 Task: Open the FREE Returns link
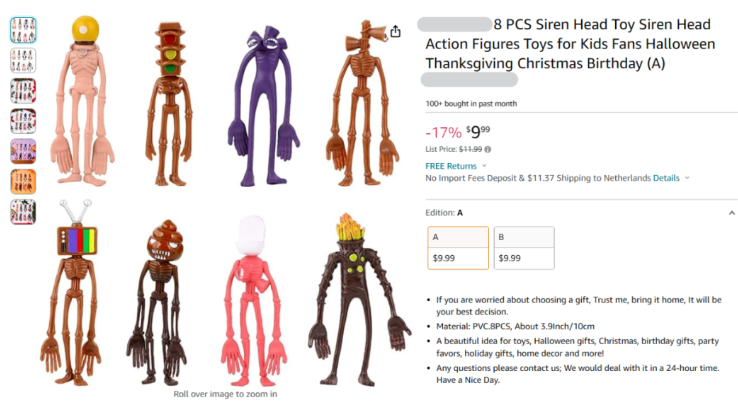tap(451, 166)
